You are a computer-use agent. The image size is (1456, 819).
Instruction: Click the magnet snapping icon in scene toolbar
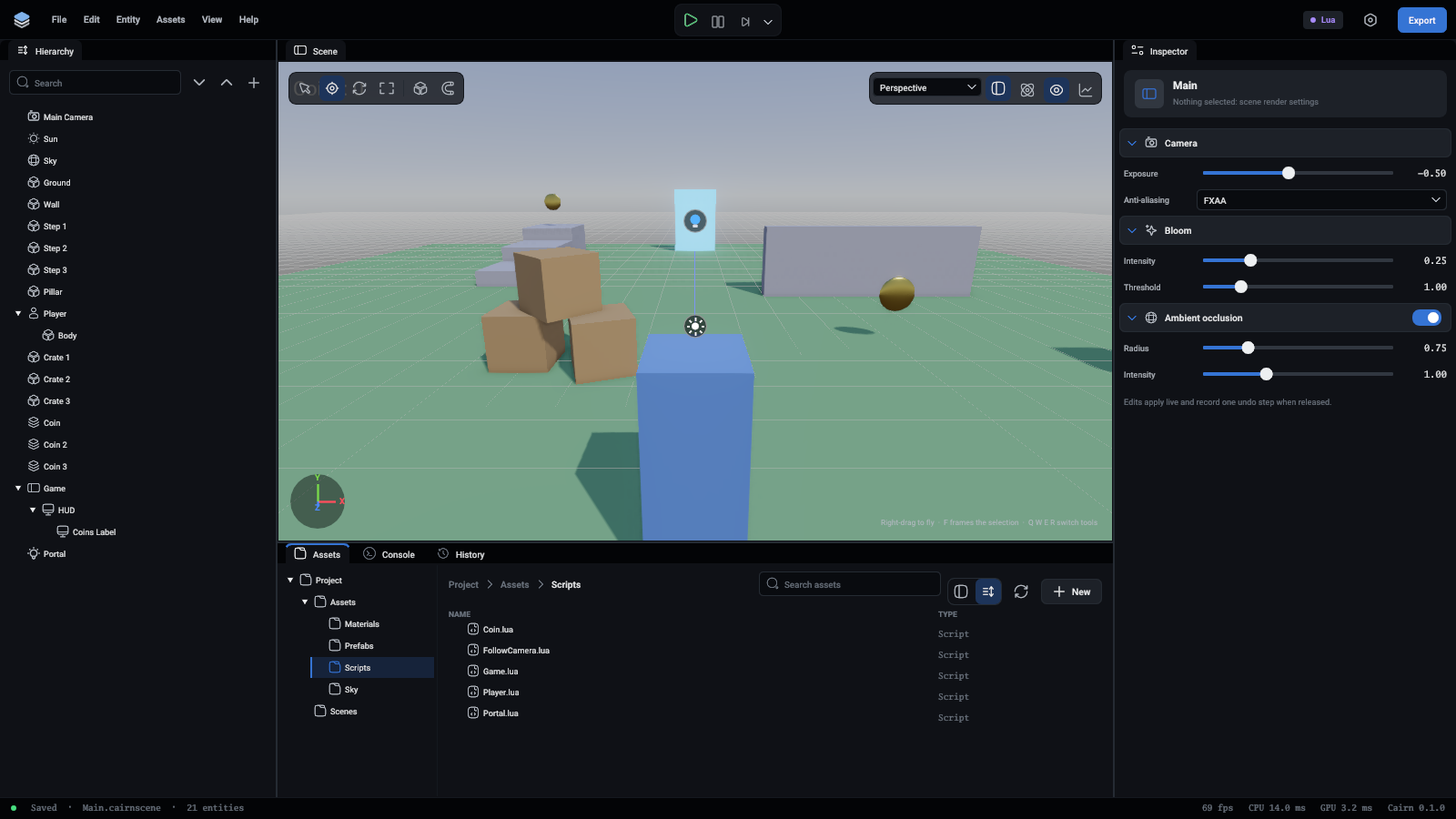(x=448, y=88)
